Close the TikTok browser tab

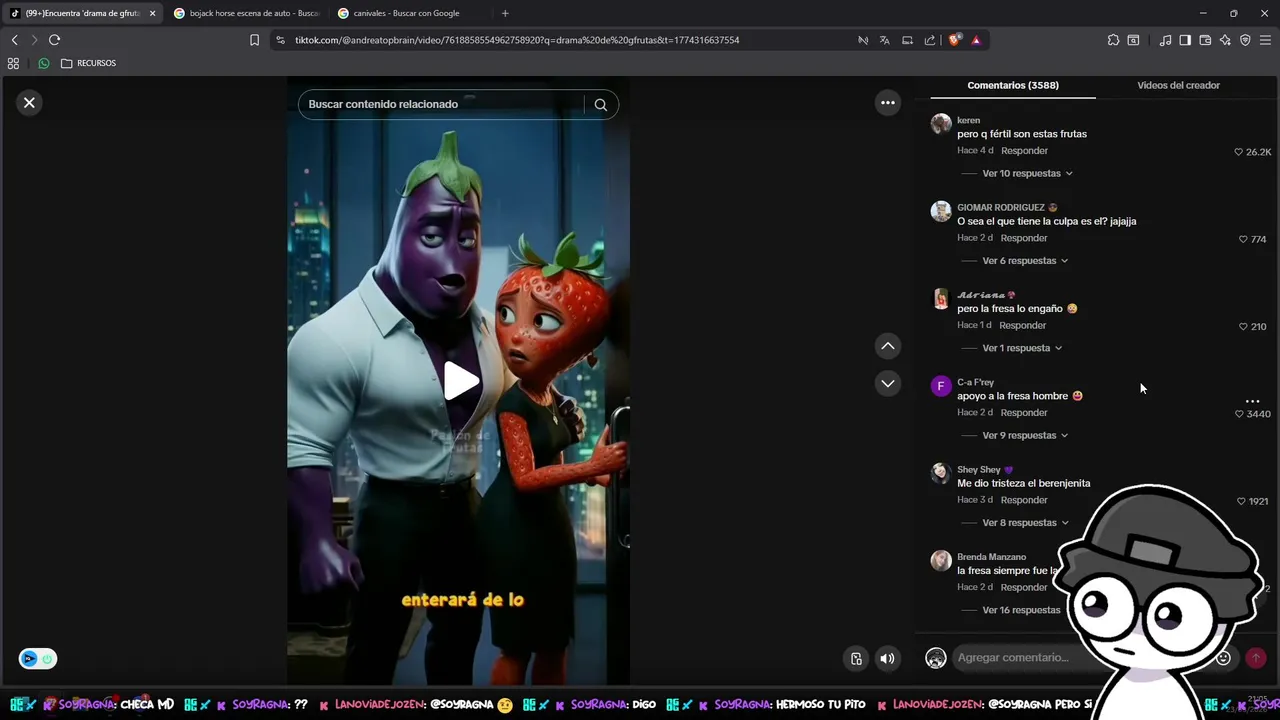152,13
